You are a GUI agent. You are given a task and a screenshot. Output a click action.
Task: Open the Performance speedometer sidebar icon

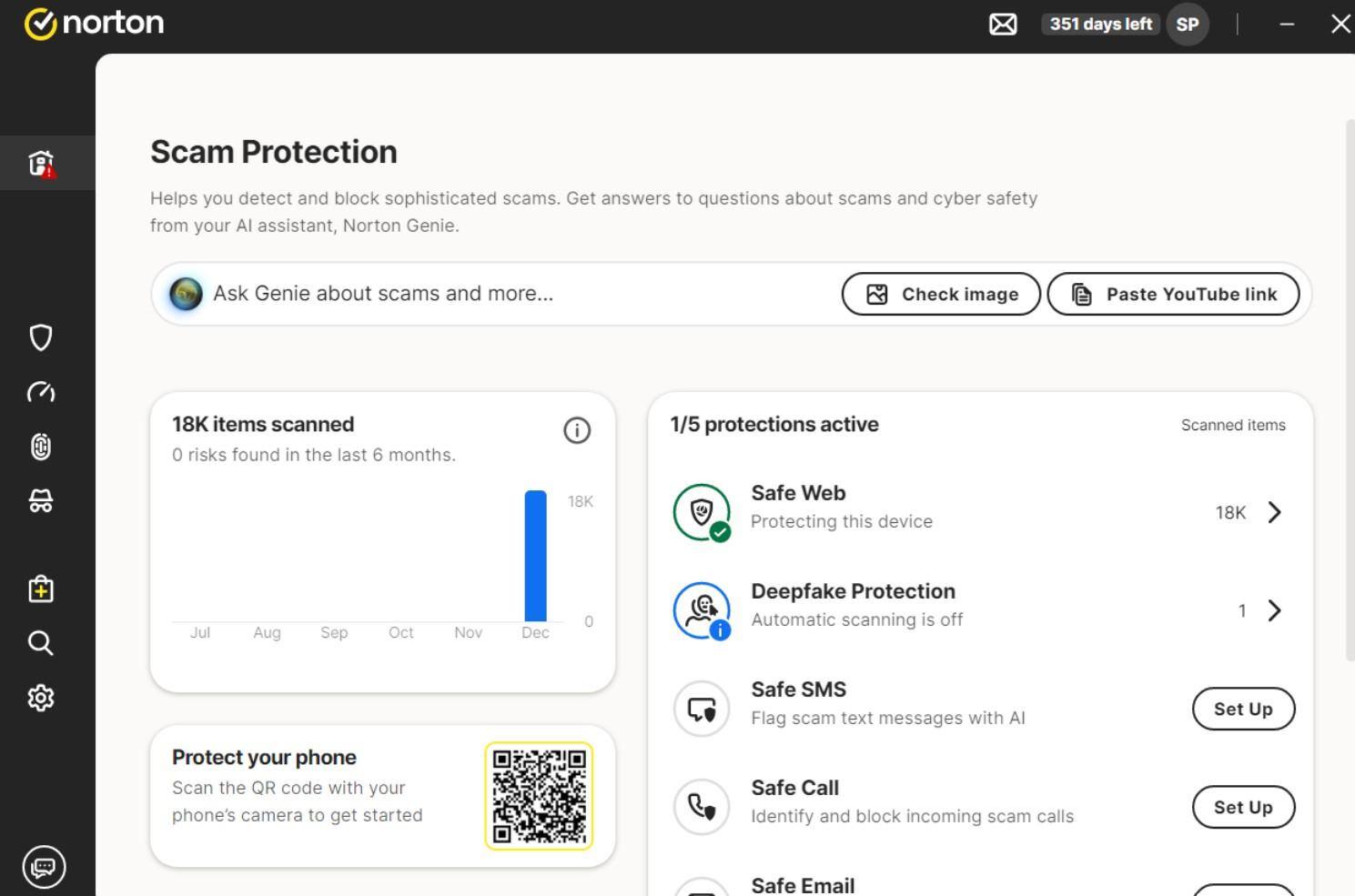pos(41,392)
